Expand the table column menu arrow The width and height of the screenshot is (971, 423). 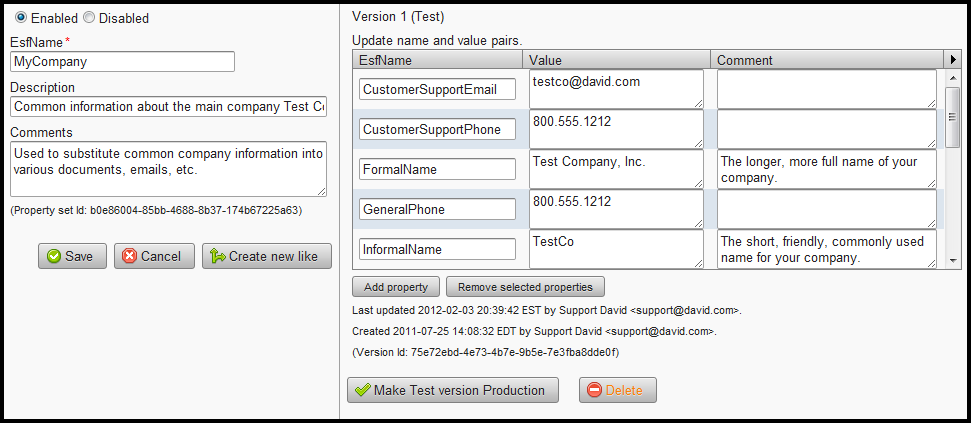953,60
